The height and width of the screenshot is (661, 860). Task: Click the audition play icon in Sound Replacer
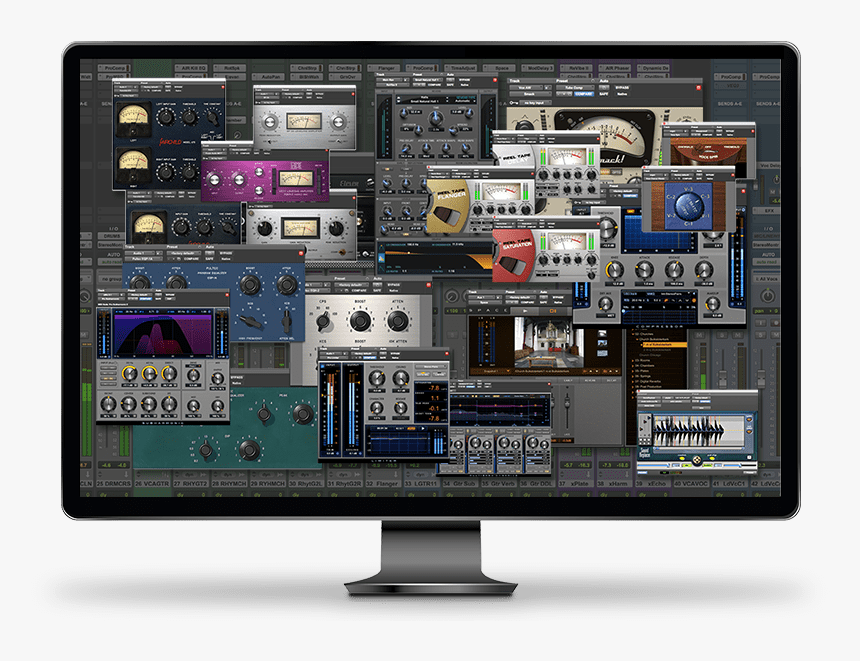tap(682, 458)
